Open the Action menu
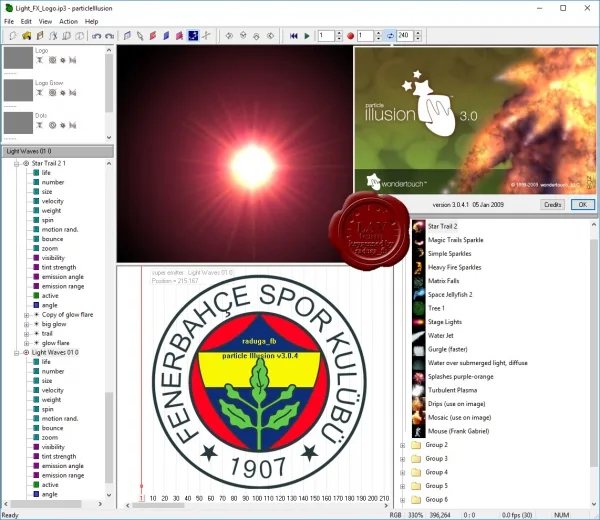The width and height of the screenshot is (600, 520). [x=68, y=21]
